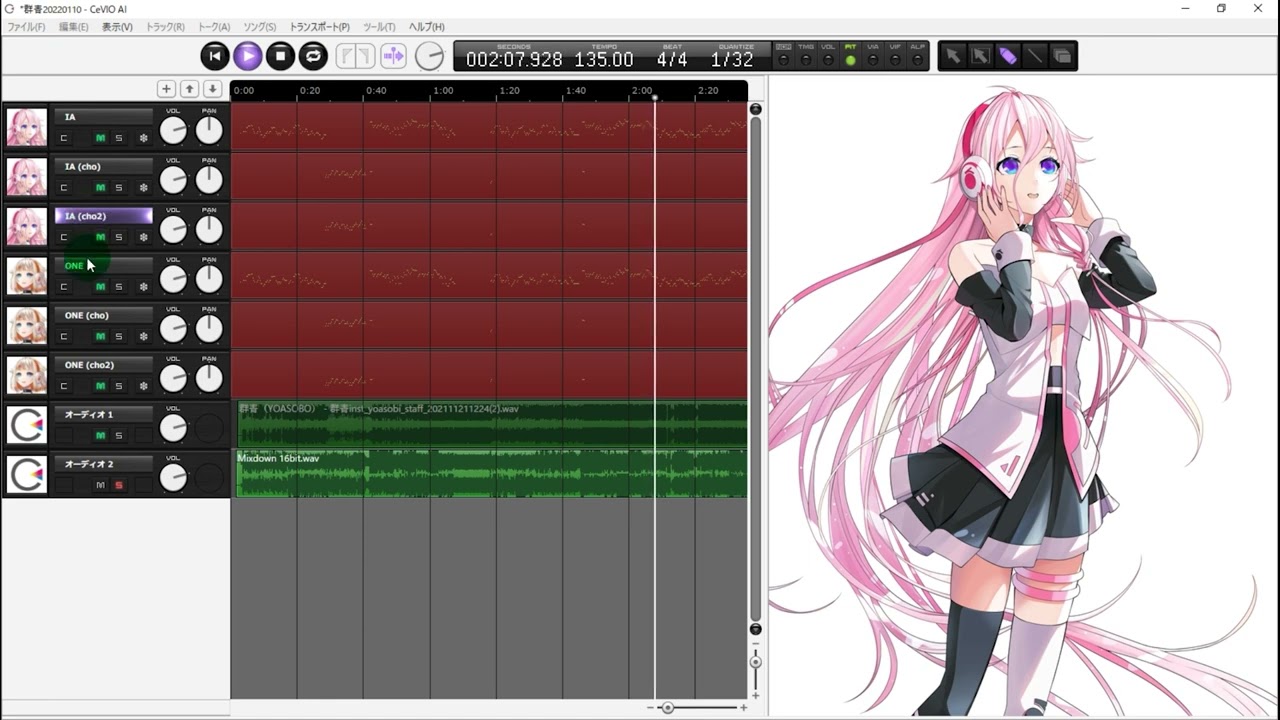Select the IA (cho) track name
This screenshot has height=720, width=1280.
click(x=104, y=166)
